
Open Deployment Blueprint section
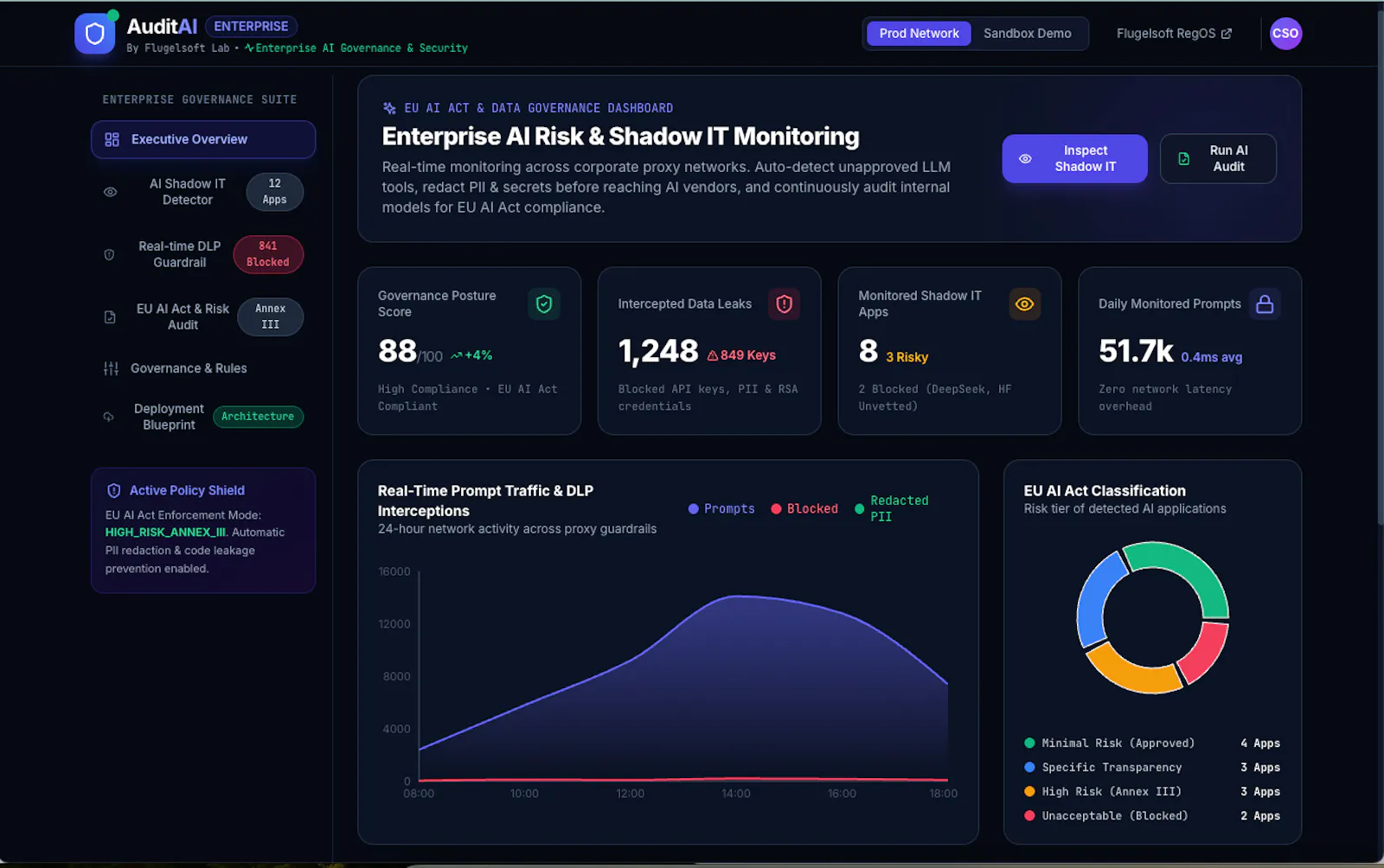[203, 417]
